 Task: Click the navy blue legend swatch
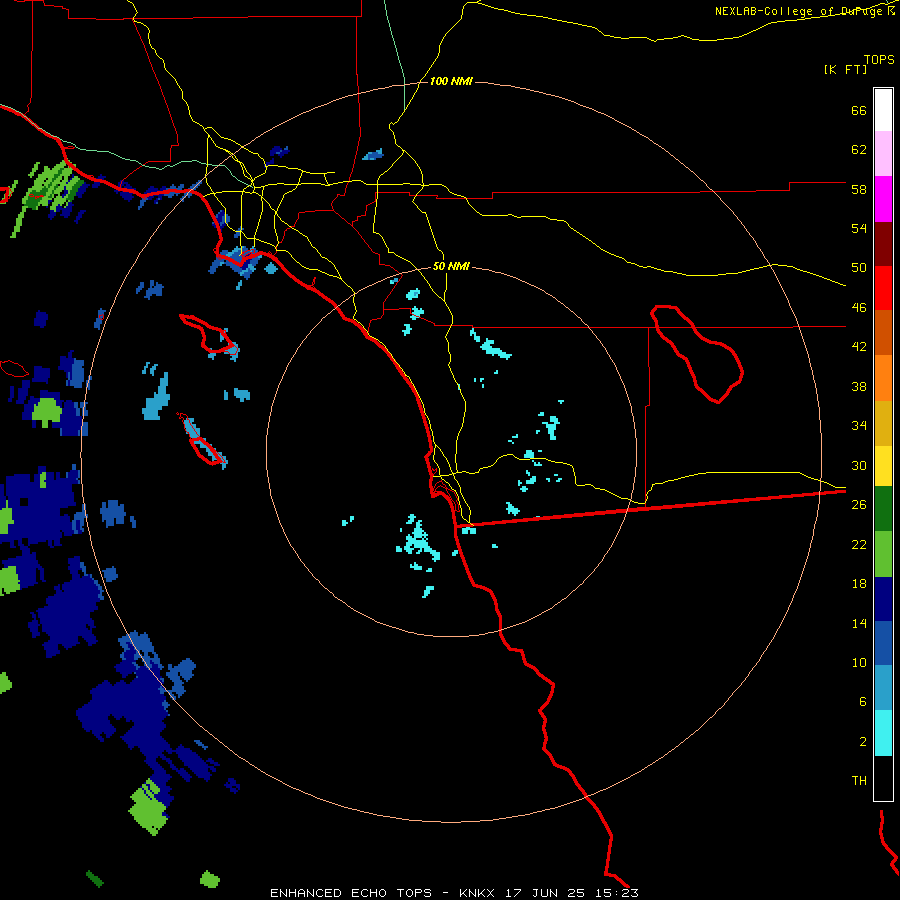click(883, 599)
